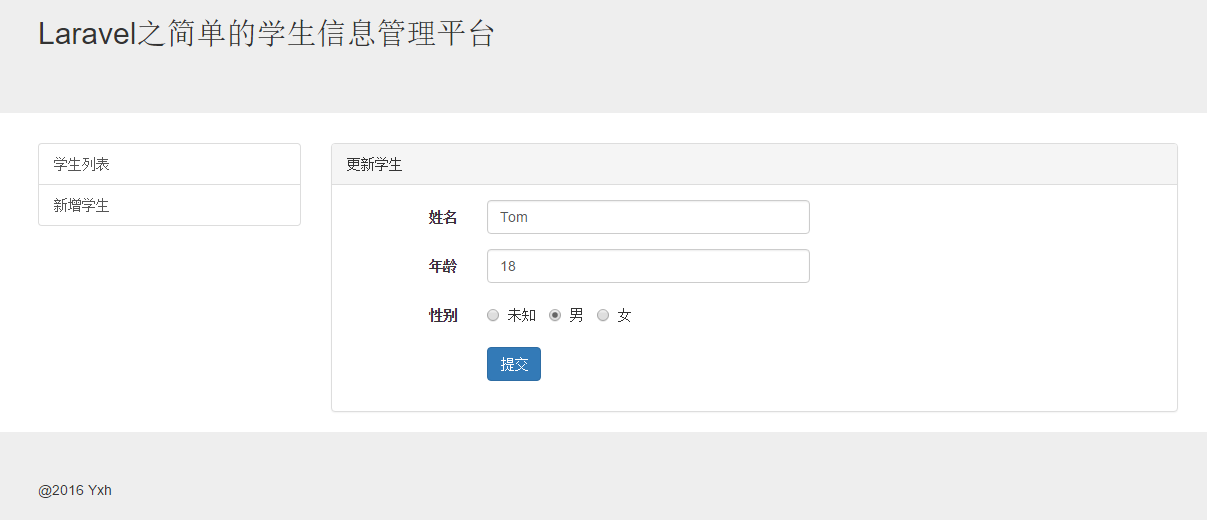1207x520 pixels.
Task: Focus the 年龄 input field showing 18
Action: [x=647, y=266]
